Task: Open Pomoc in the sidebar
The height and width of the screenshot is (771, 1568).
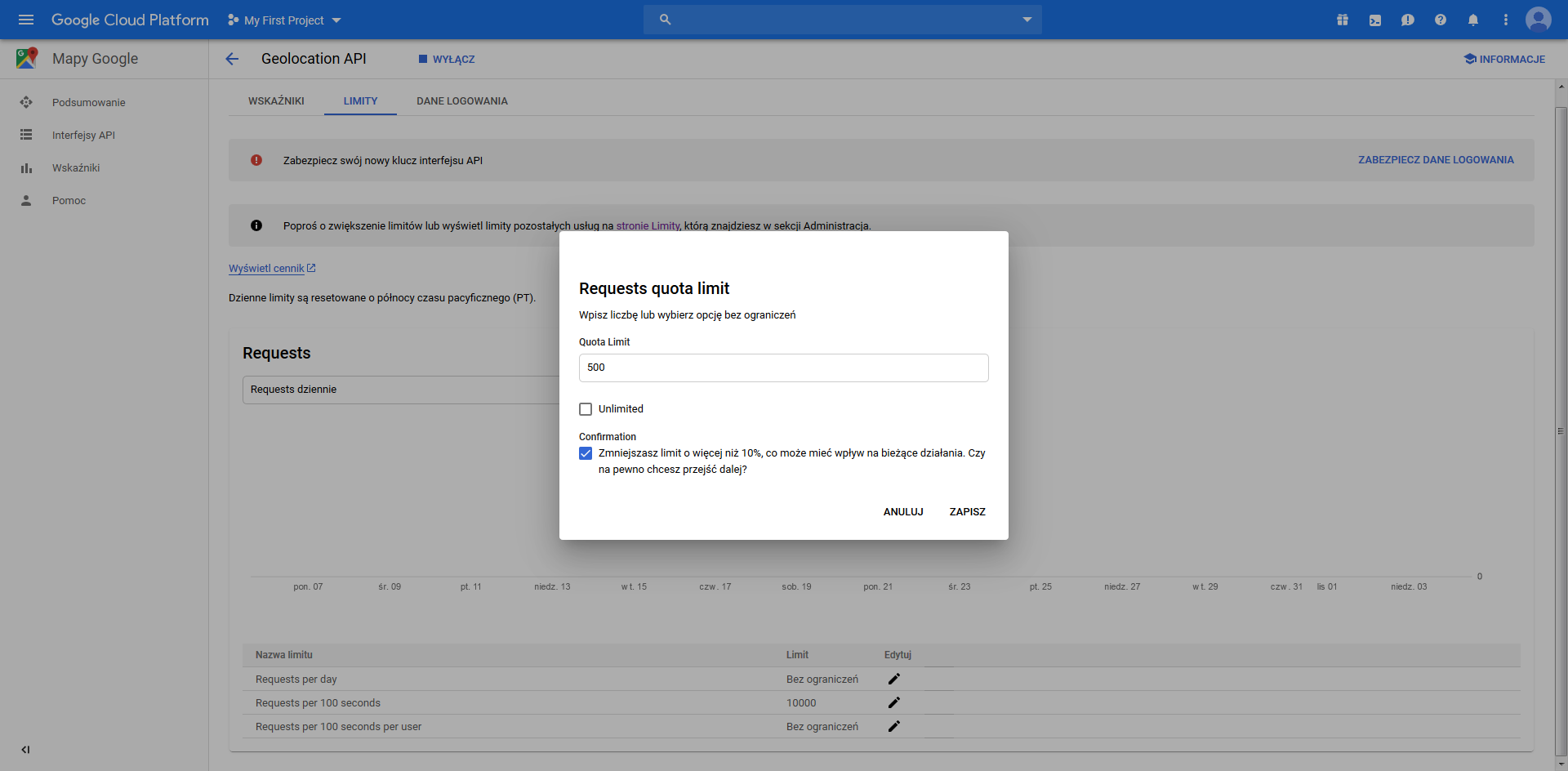Action: pyautogui.click(x=69, y=200)
